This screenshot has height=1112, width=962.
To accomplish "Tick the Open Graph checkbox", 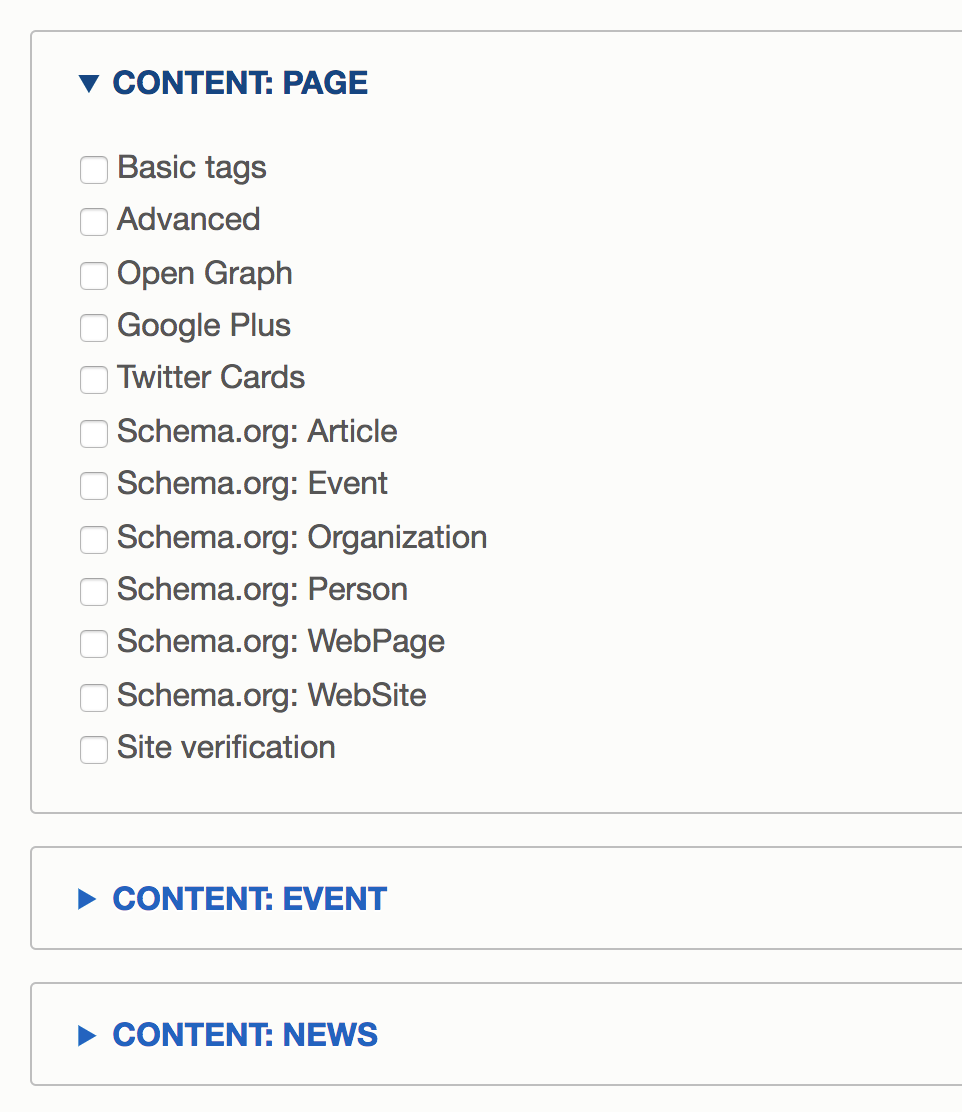I will coord(94,276).
